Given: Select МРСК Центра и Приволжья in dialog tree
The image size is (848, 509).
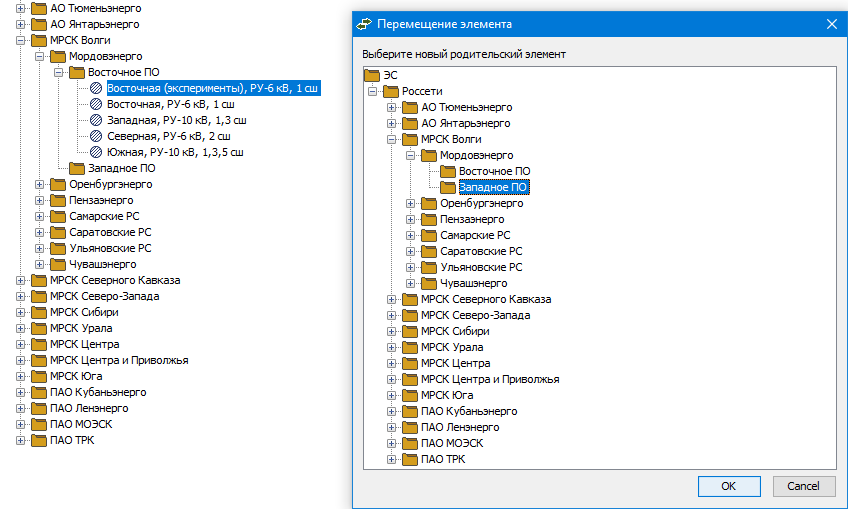Looking at the screenshot, I should pos(490,379).
